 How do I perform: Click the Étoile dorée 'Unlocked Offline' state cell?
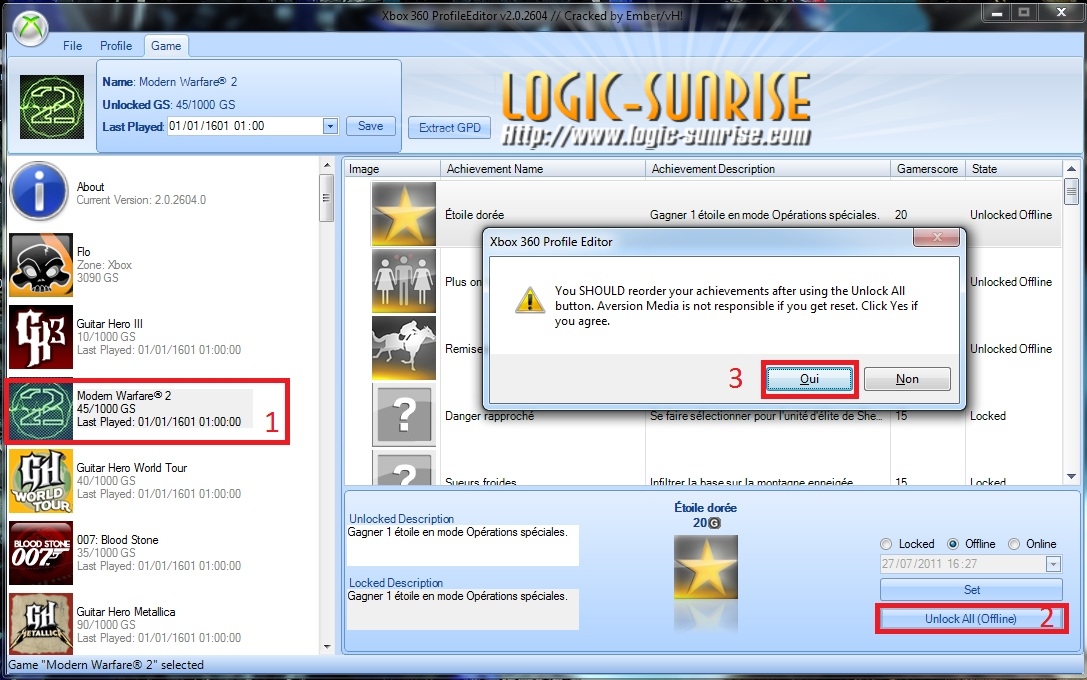pyautogui.click(x=1011, y=215)
